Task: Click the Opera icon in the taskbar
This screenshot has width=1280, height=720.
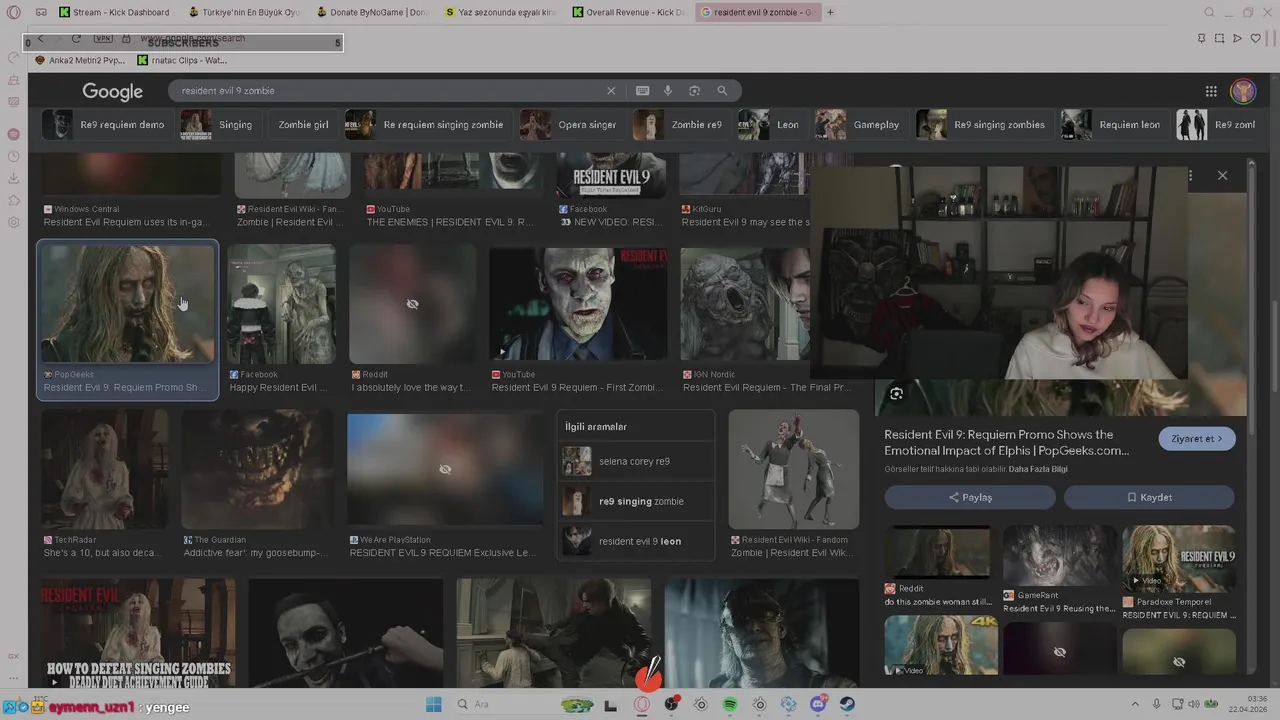Action: point(642,705)
